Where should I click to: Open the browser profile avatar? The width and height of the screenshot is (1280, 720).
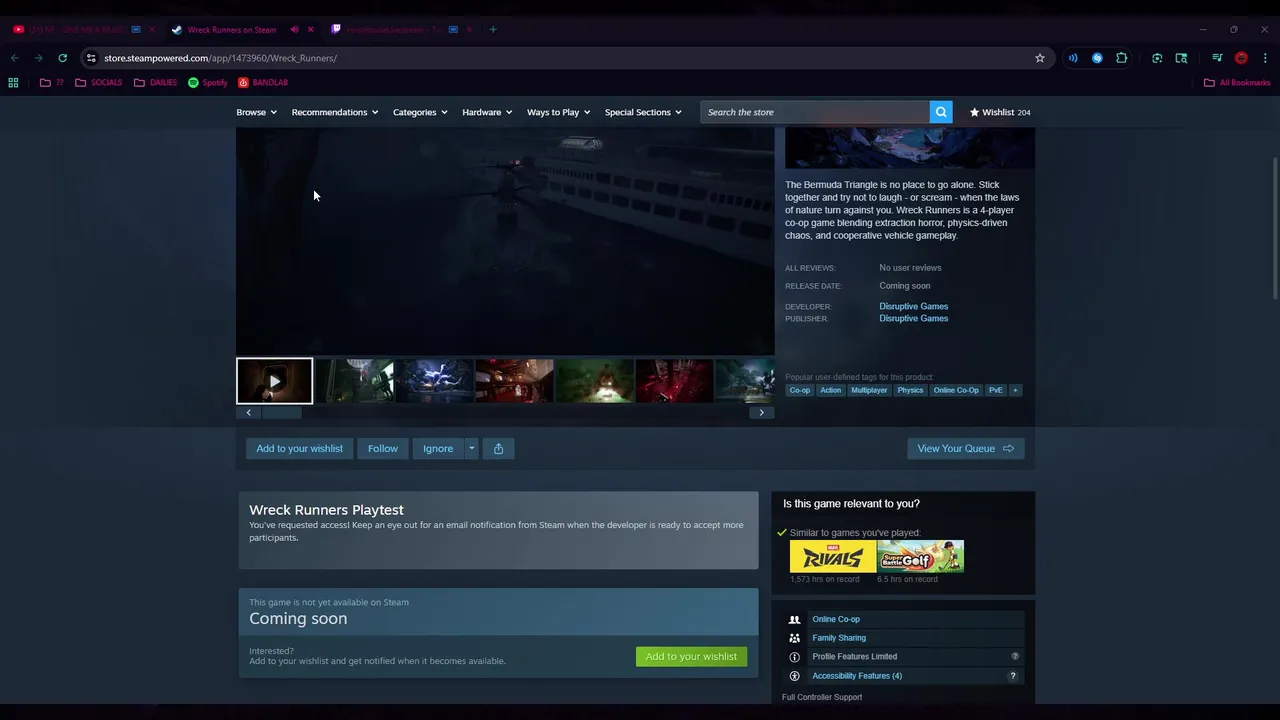click(x=1241, y=58)
